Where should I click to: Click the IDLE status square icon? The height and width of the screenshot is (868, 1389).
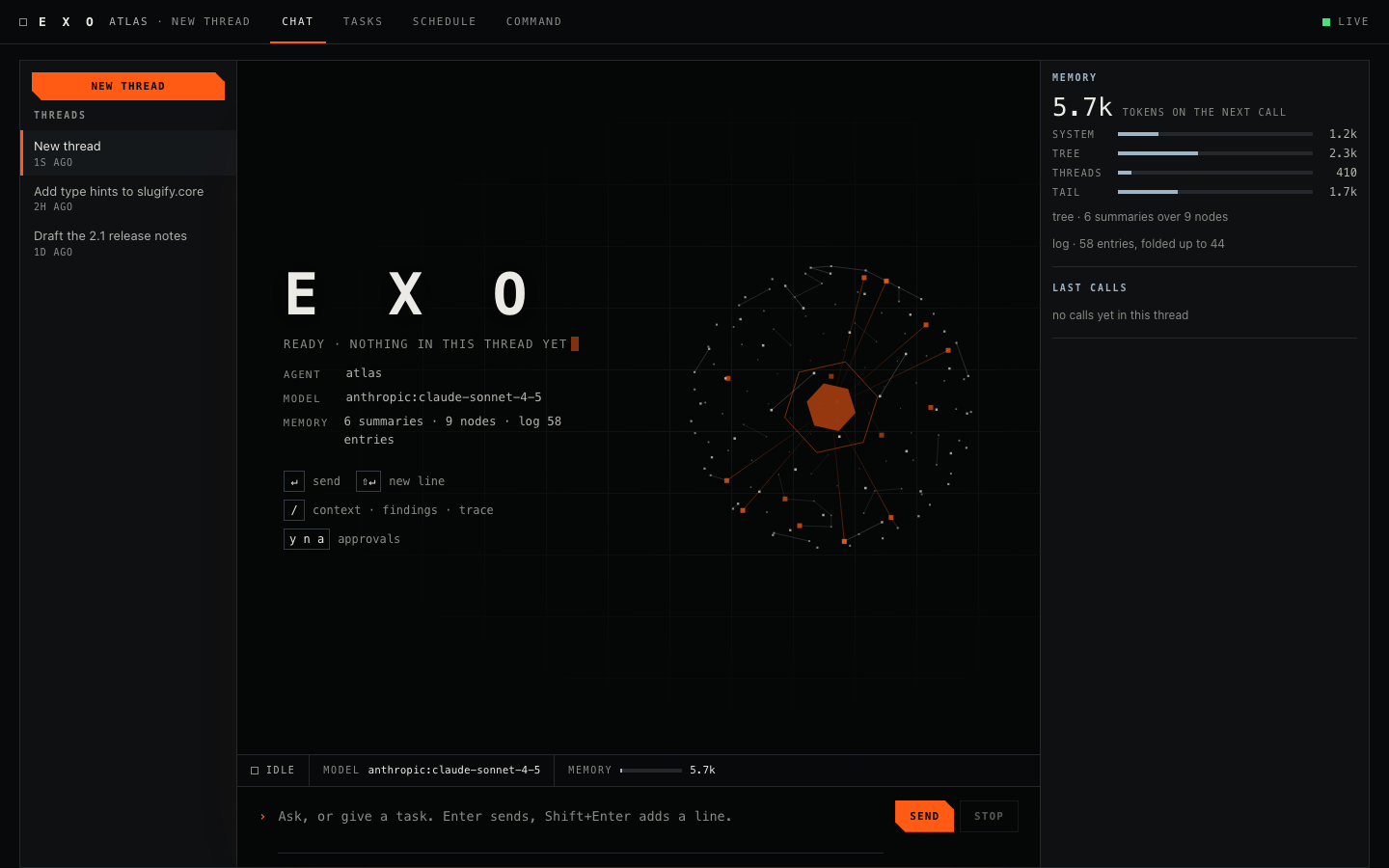coord(255,771)
